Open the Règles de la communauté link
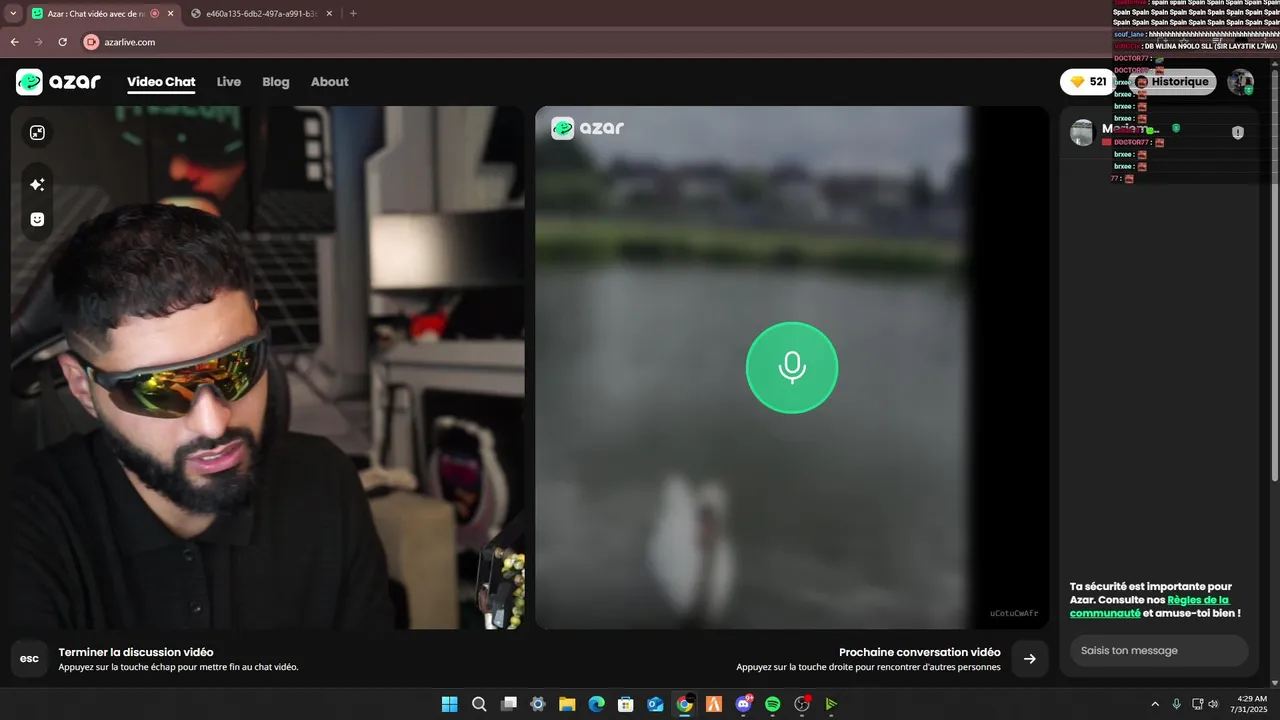1280x720 pixels. point(1149,606)
